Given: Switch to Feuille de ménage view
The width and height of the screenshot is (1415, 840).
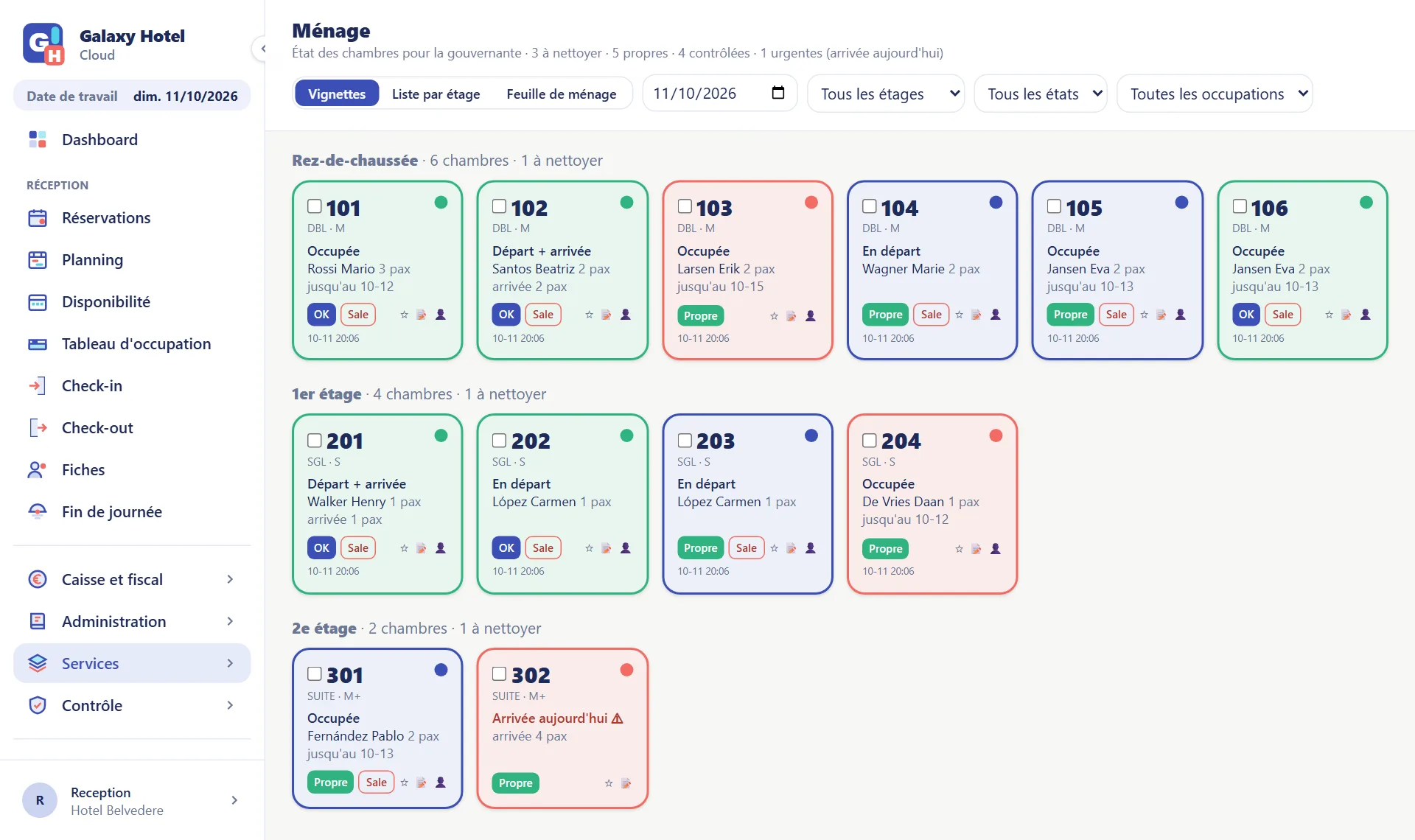Looking at the screenshot, I should pos(562,94).
